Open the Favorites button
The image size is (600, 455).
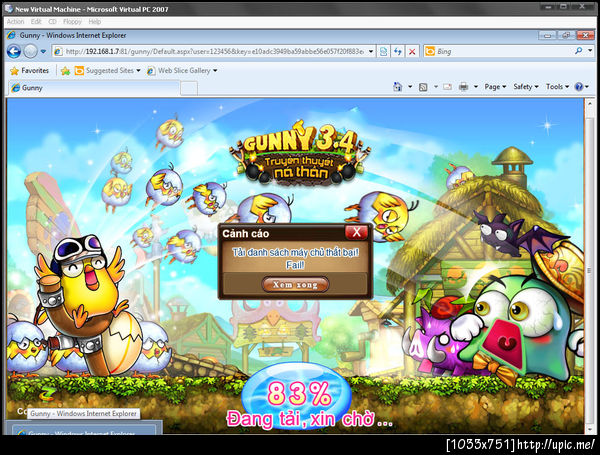(30, 71)
